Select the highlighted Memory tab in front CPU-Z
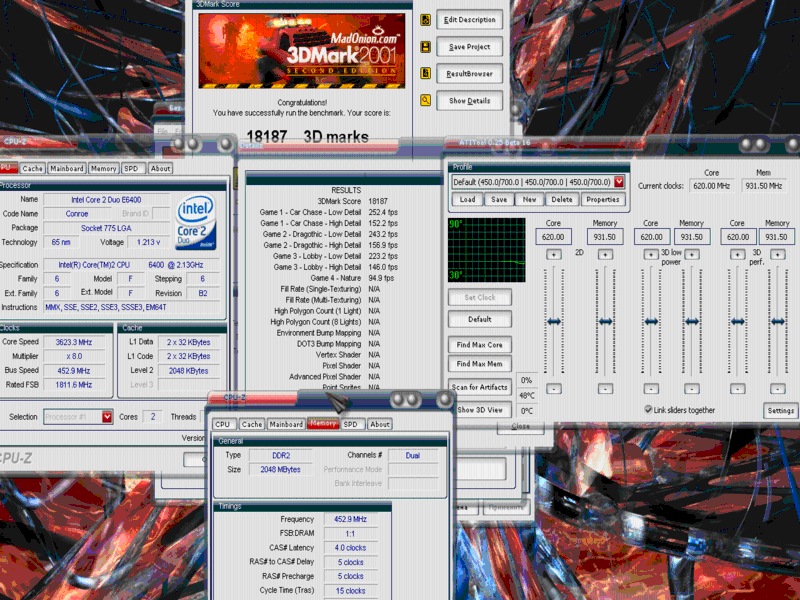The image size is (800, 600). [323, 424]
